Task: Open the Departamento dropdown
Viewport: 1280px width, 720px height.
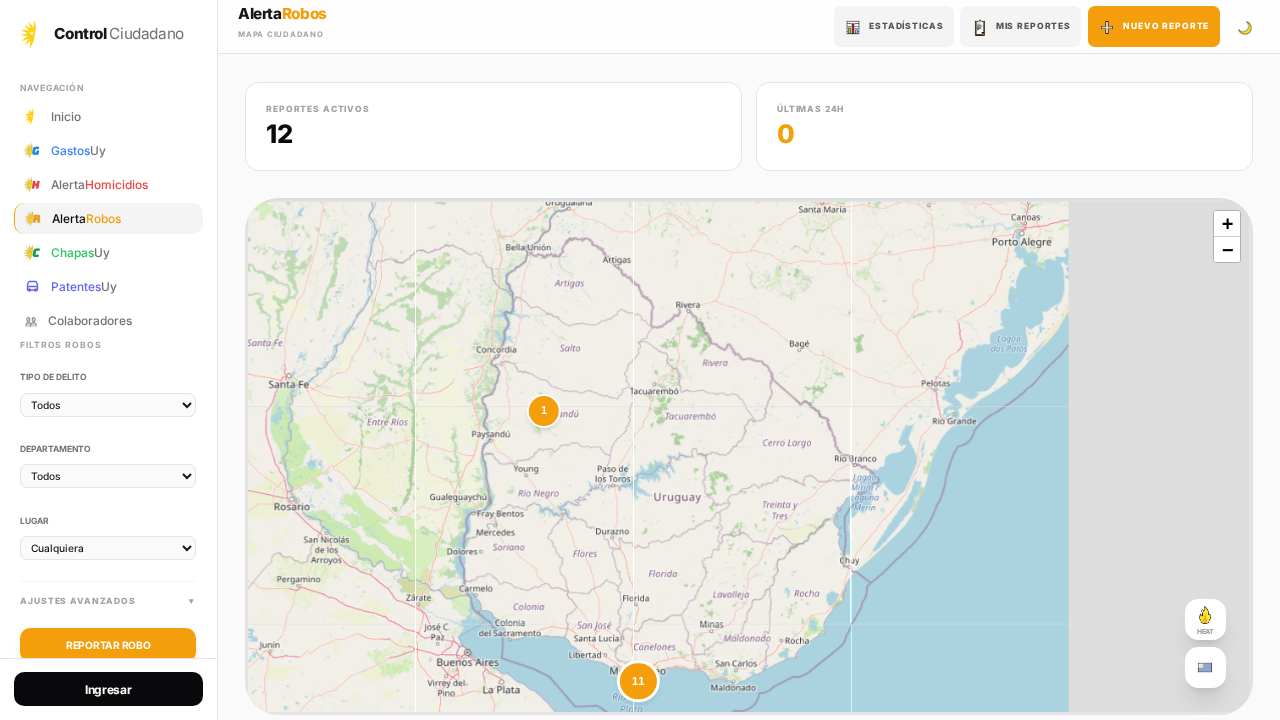Action: coord(108,476)
